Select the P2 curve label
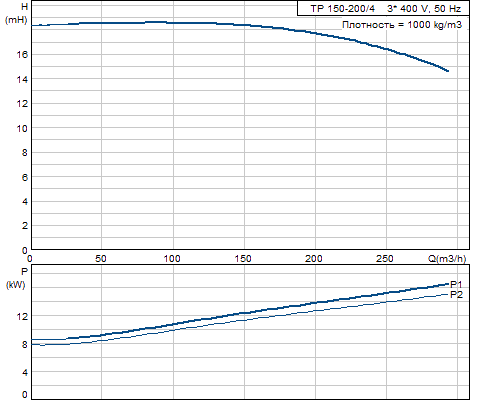Screen dimensions: 500x400 (x=456, y=295)
